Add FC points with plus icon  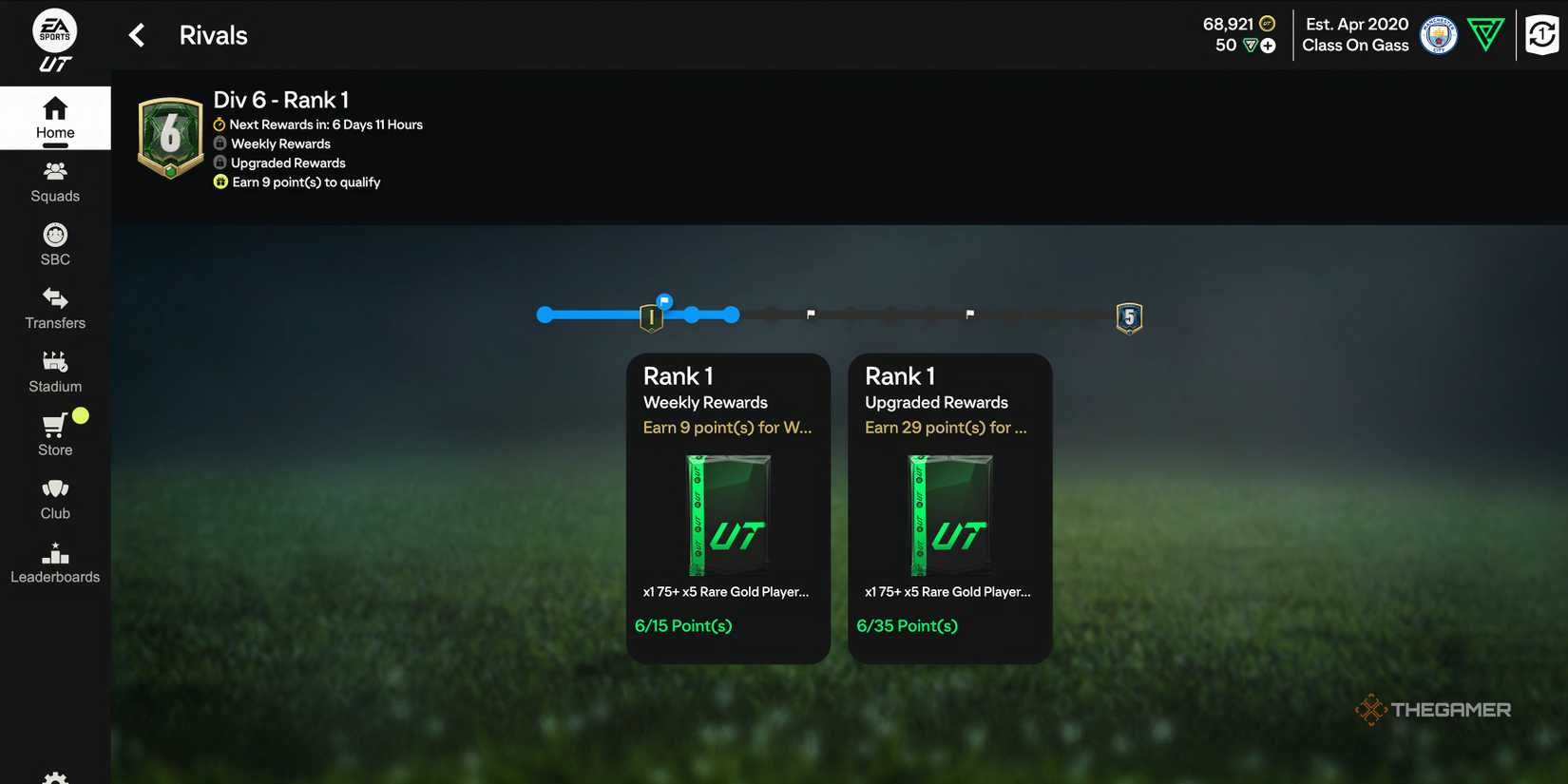click(x=1268, y=46)
